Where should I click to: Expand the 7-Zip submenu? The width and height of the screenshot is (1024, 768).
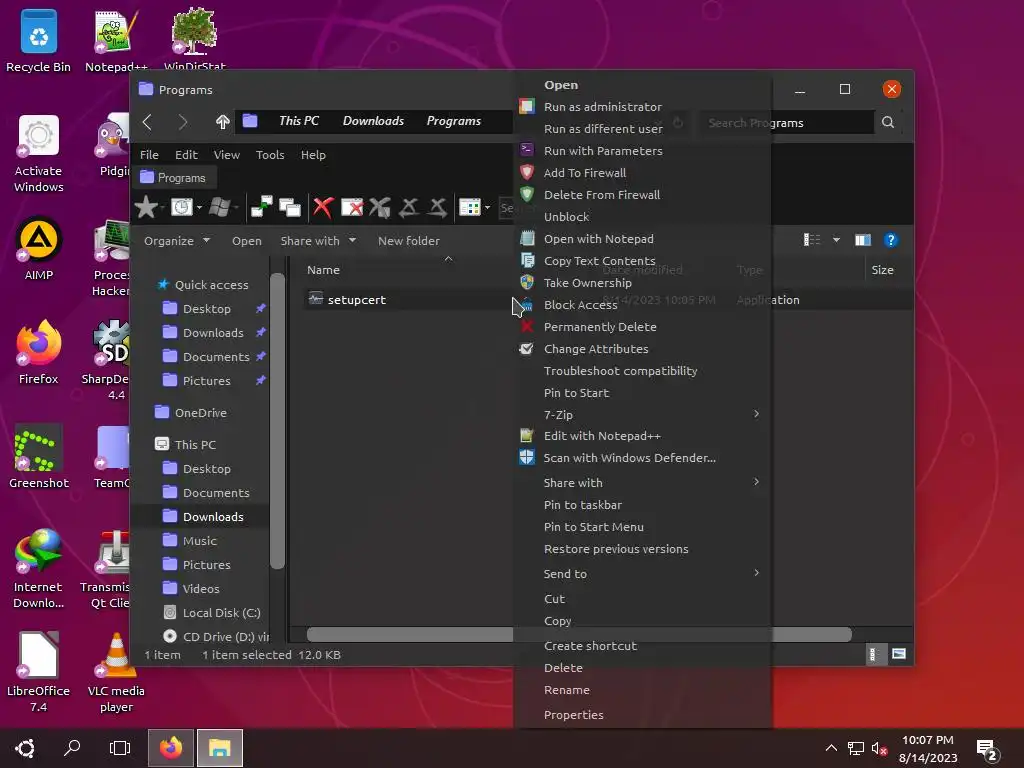(x=645, y=415)
